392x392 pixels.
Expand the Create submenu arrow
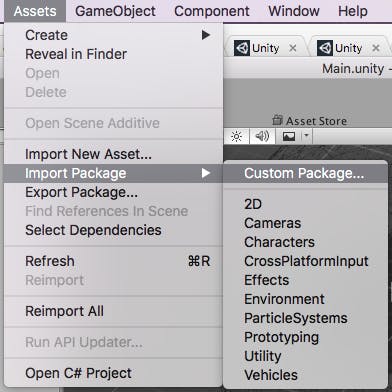[x=206, y=35]
